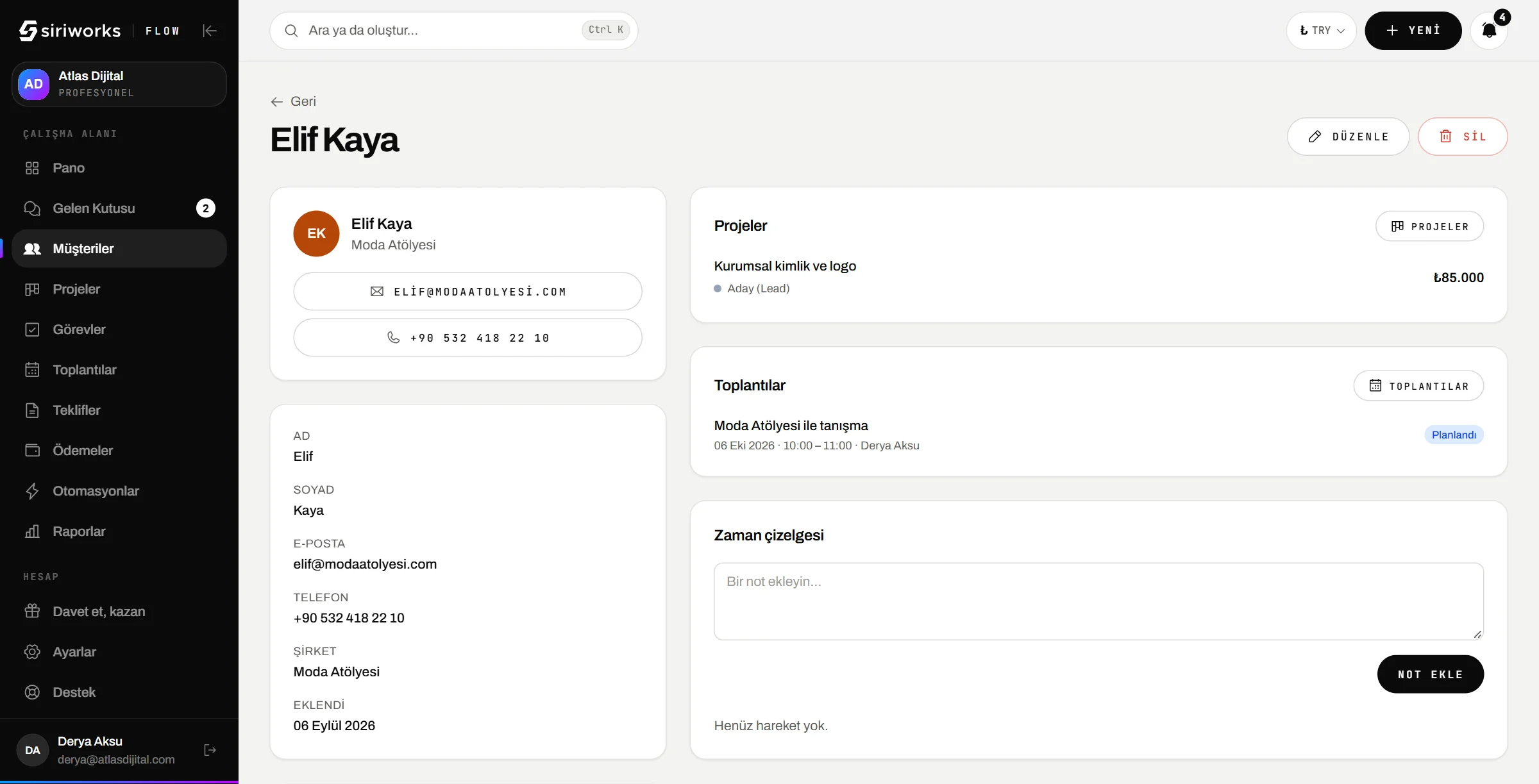Open the Görevler tasks page
The height and width of the screenshot is (784, 1539).
119,329
